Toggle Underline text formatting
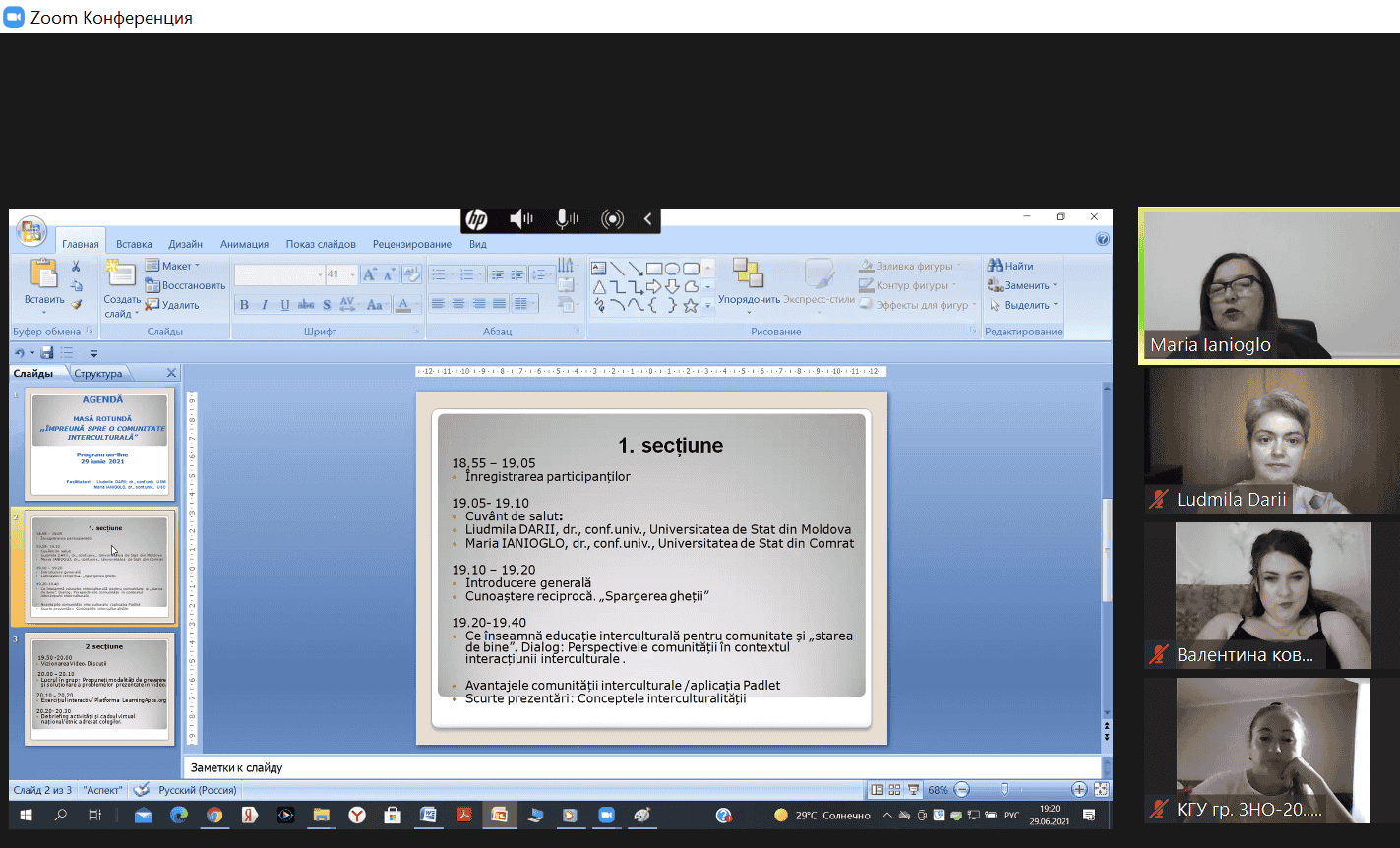This screenshot has height=848, width=1400. pyautogui.click(x=285, y=305)
